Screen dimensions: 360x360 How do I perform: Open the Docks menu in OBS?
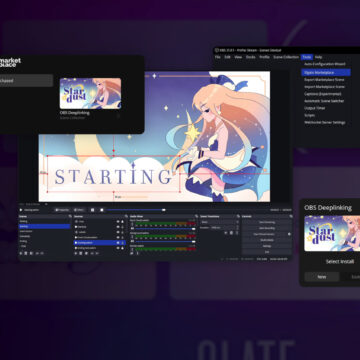click(251, 57)
